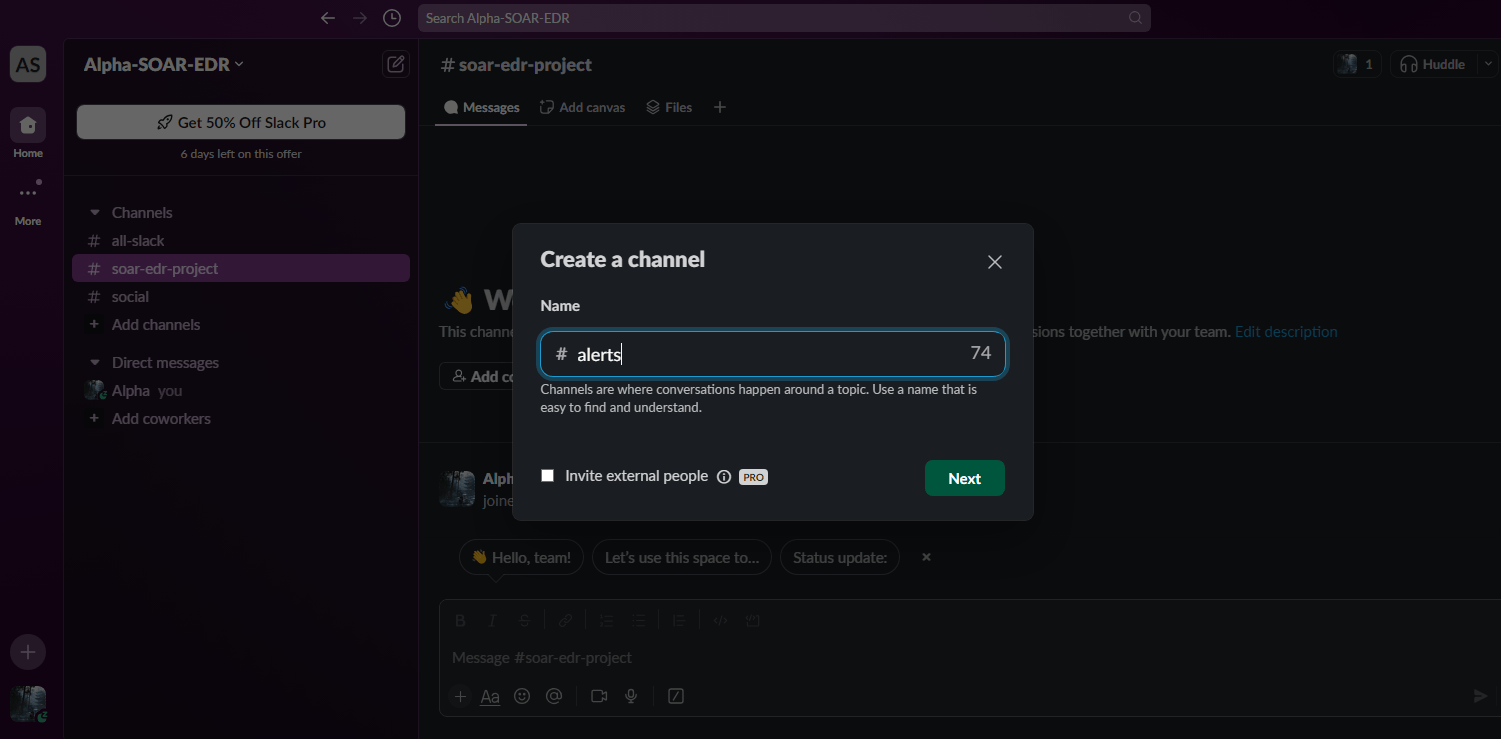Image resolution: width=1501 pixels, height=739 pixels.
Task: Open the #soar-edr-project channel header title
Action: pos(516,65)
